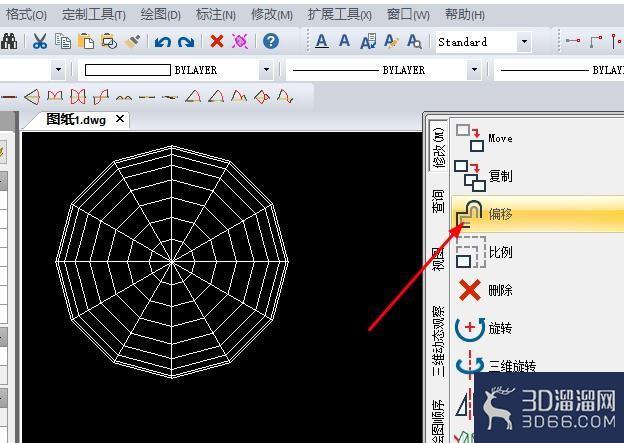This screenshot has width=624, height=443.
Task: Click the plain A single-line text icon
Action: click(344, 41)
